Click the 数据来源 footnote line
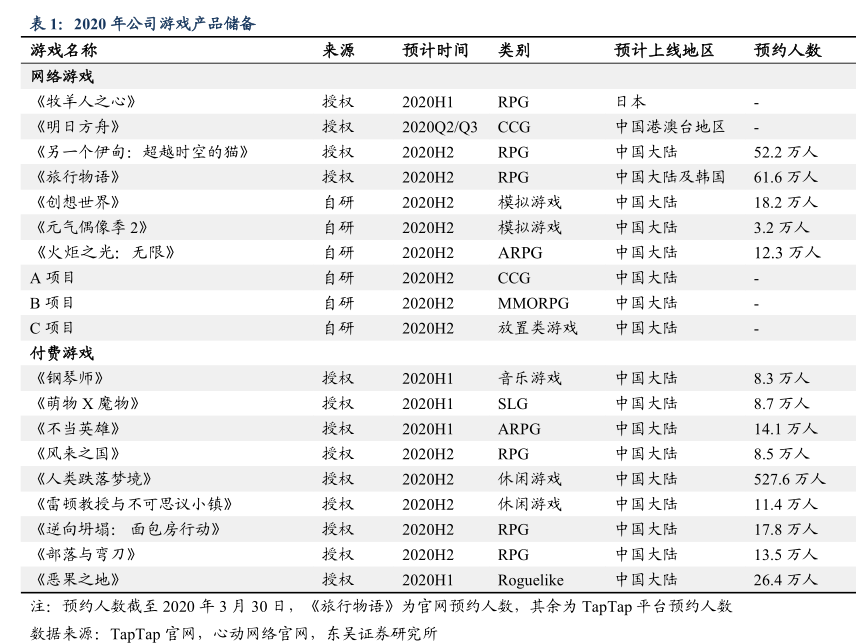856x644 pixels. (234, 632)
